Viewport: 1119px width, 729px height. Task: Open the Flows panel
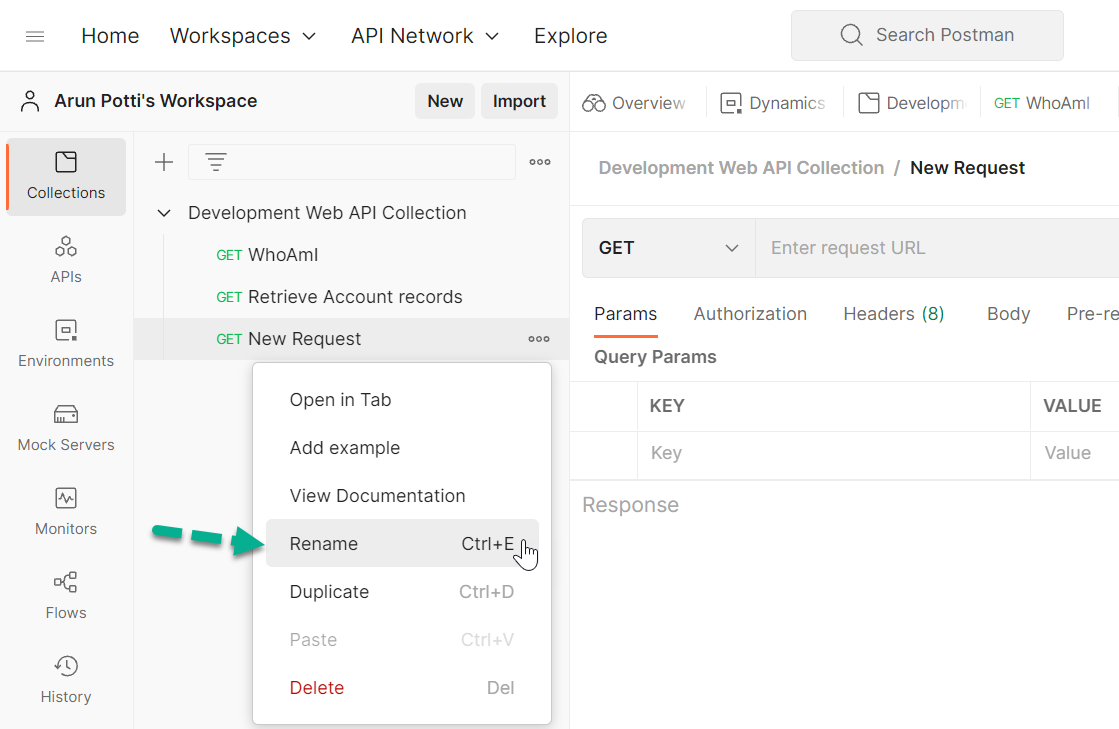65,595
